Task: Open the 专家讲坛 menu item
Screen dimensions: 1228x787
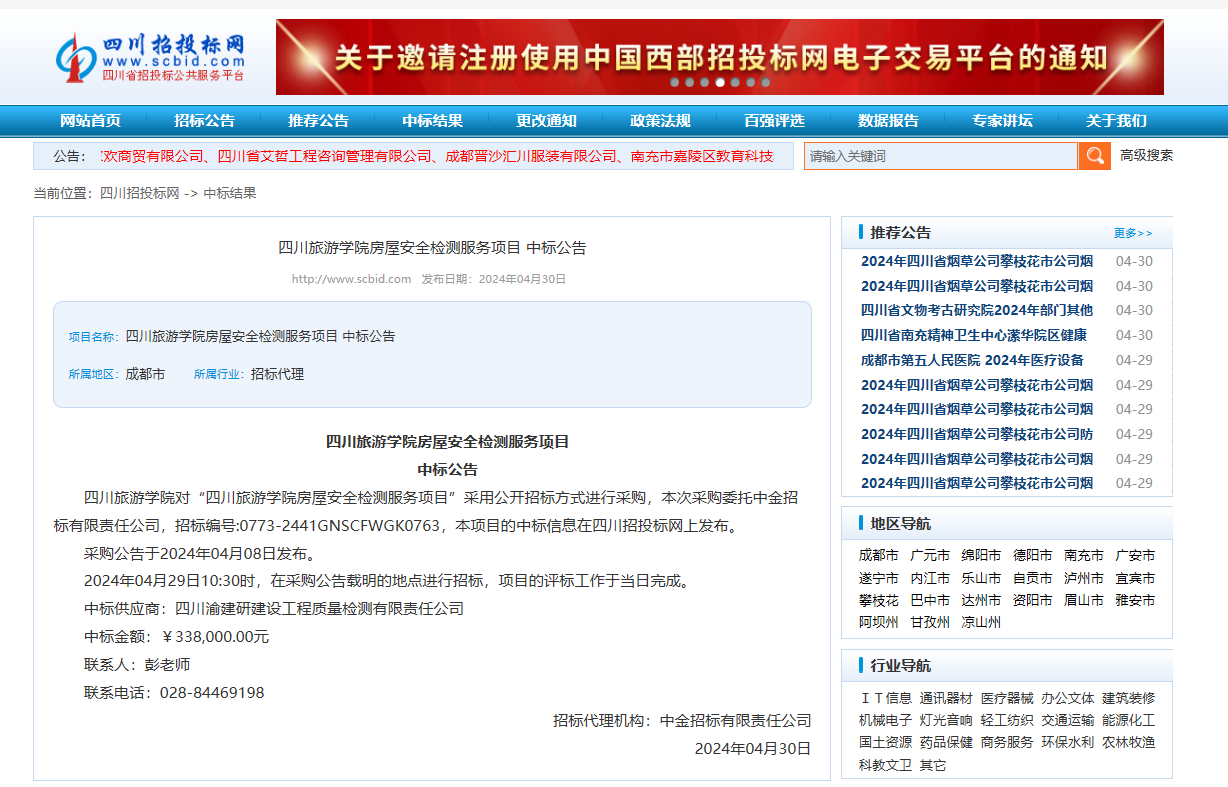Action: (x=1002, y=121)
